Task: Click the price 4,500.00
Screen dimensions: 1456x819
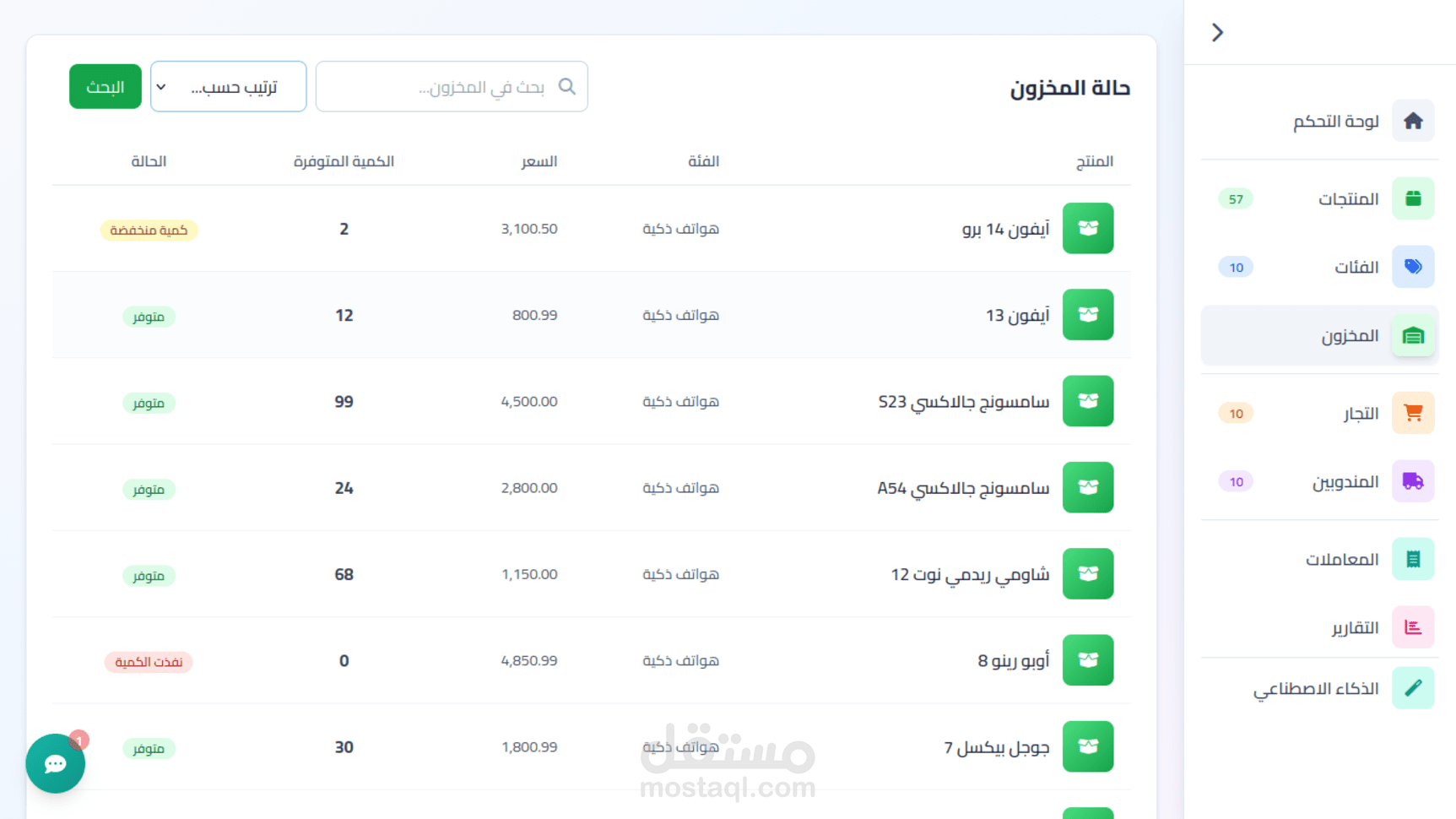Action: coord(529,402)
